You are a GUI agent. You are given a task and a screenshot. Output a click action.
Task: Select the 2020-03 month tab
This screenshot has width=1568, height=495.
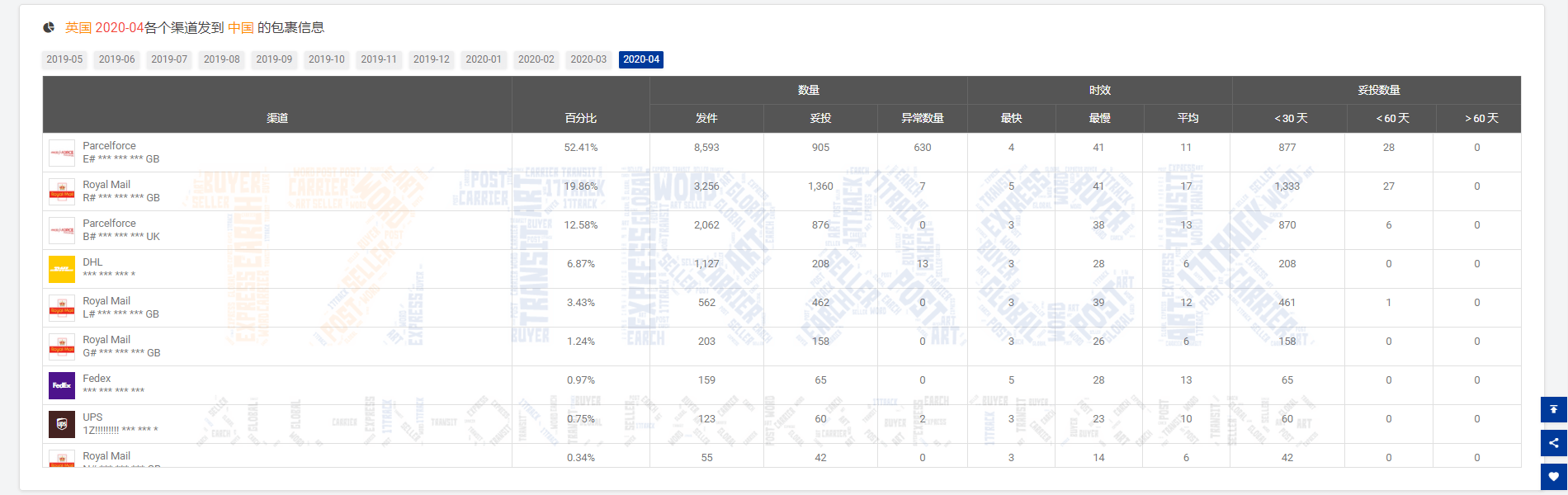(x=588, y=59)
